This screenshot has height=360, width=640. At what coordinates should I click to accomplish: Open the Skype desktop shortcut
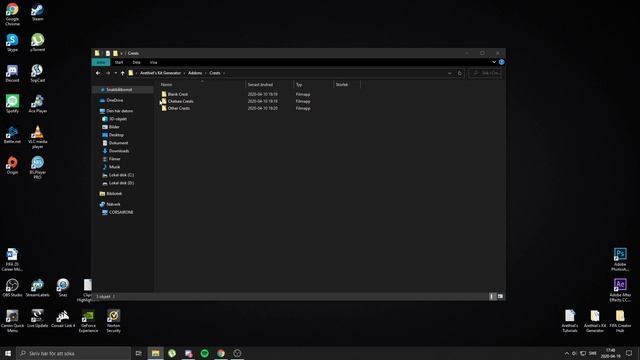[x=12, y=42]
